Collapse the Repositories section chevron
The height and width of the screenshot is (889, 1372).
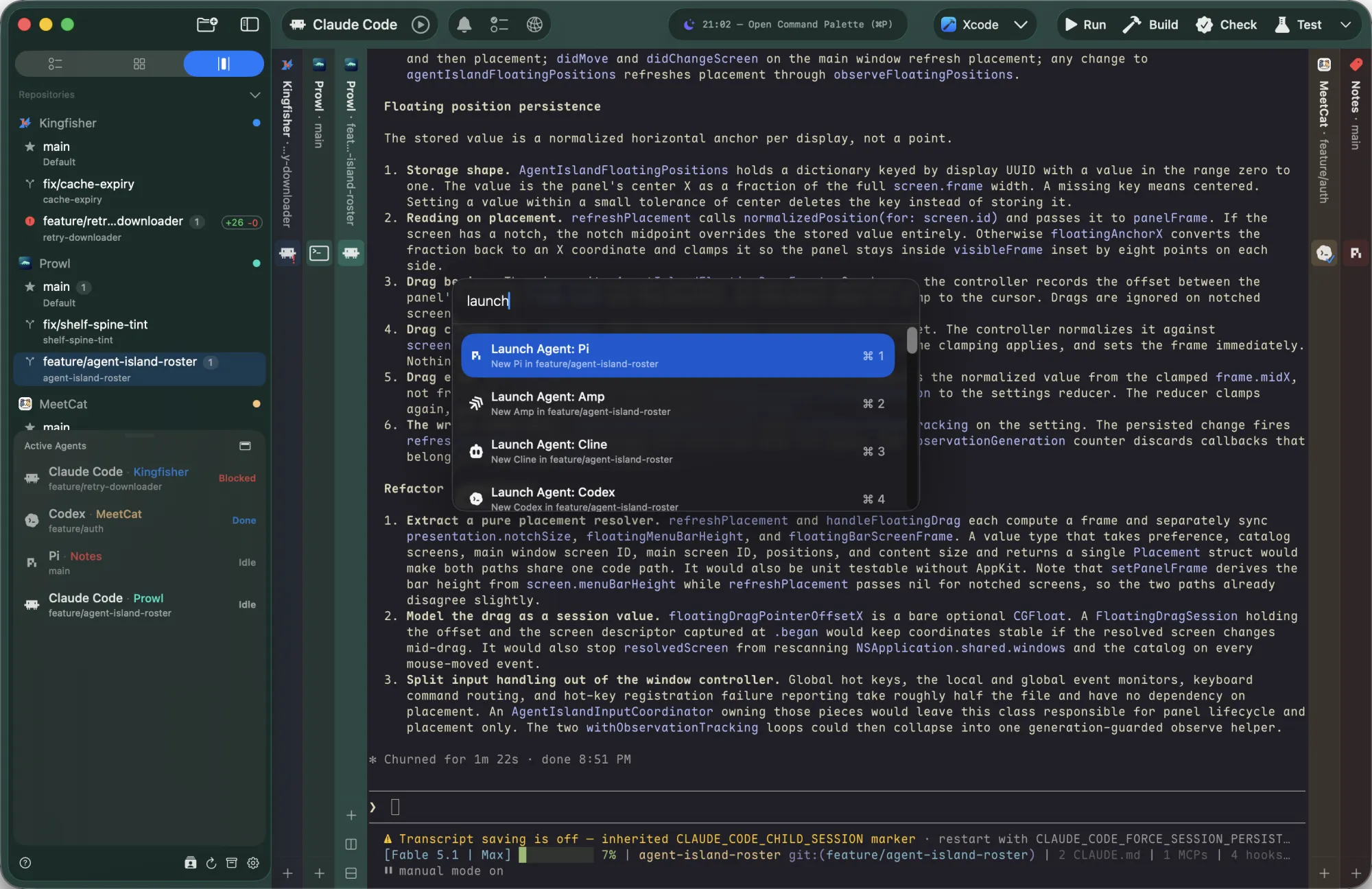coord(255,95)
